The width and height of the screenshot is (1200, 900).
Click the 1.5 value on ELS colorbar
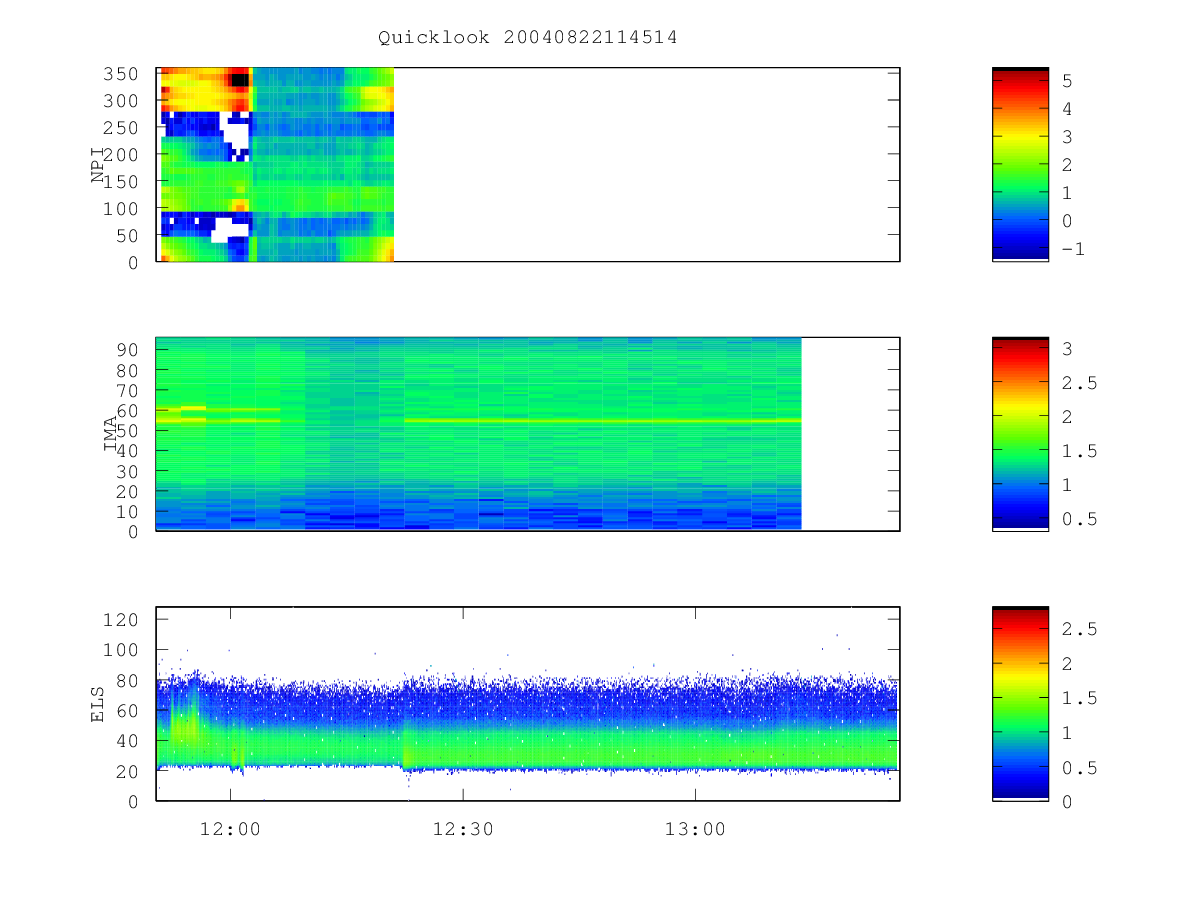[x=1079, y=698]
